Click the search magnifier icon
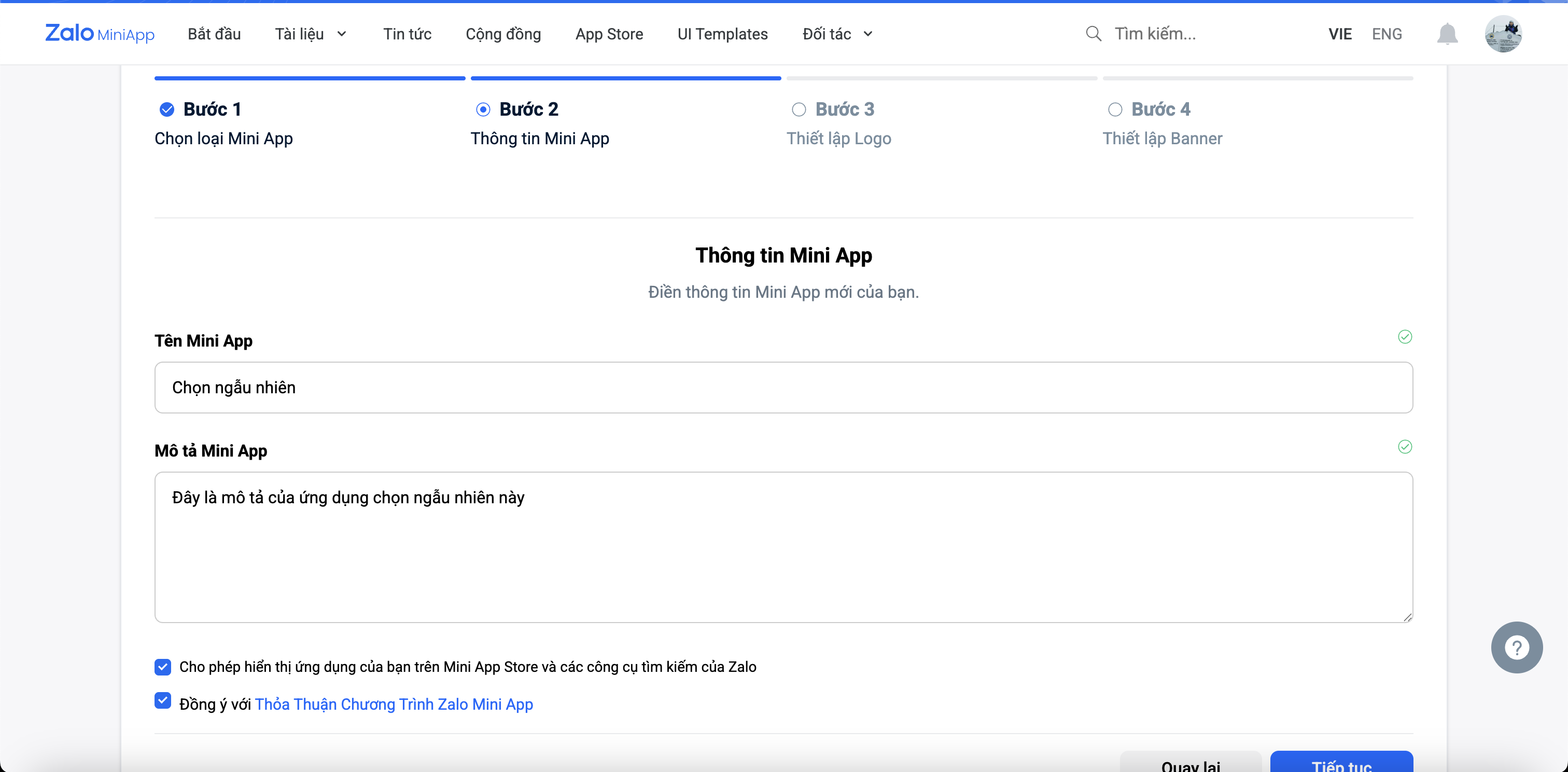The width and height of the screenshot is (1568, 772). (x=1093, y=34)
